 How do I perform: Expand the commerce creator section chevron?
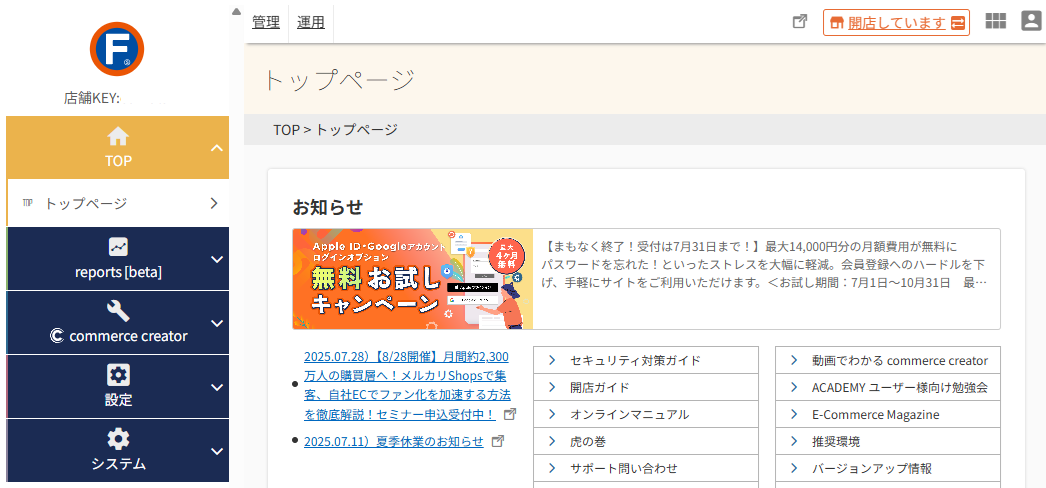coord(217,323)
